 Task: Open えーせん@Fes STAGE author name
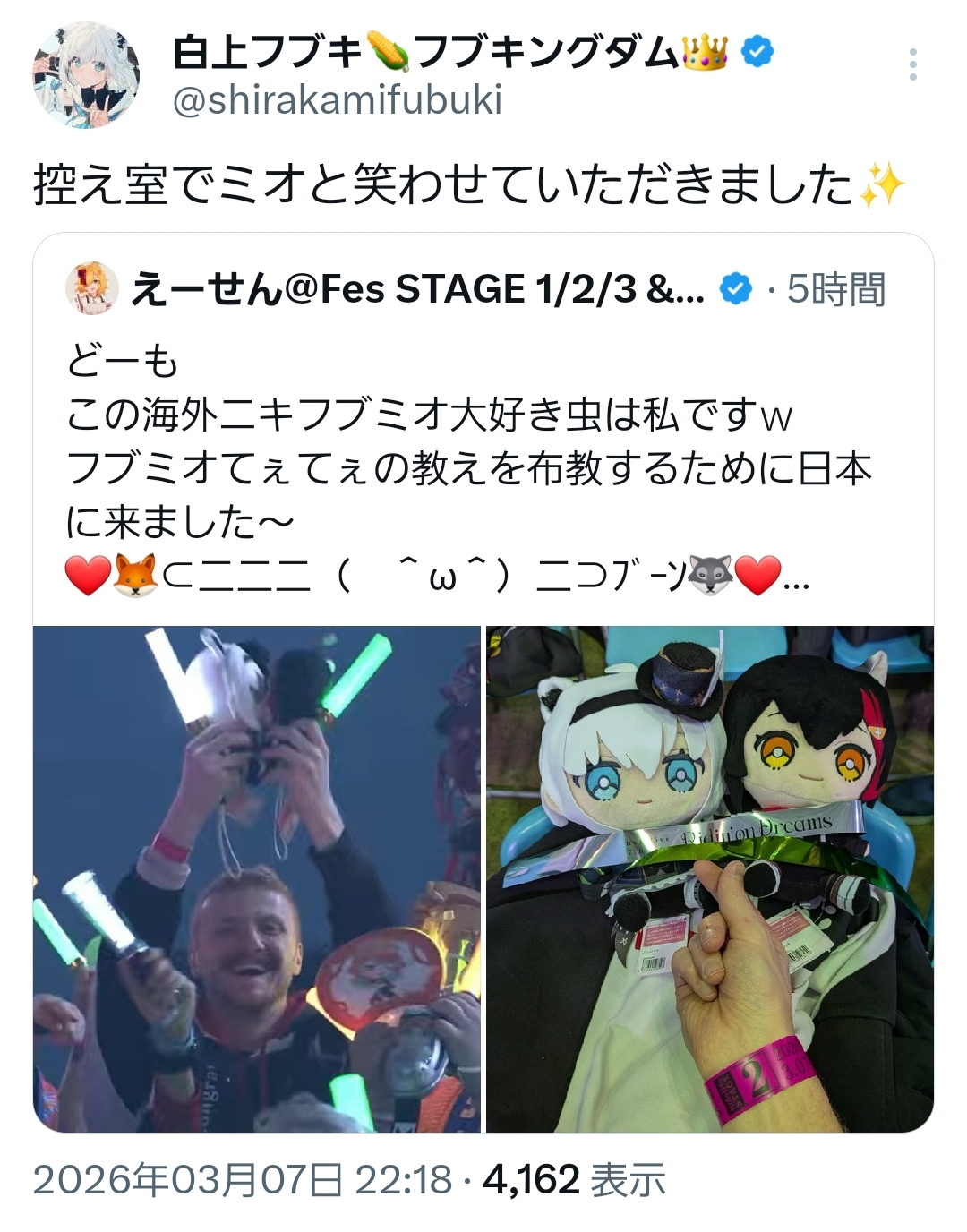[418, 289]
